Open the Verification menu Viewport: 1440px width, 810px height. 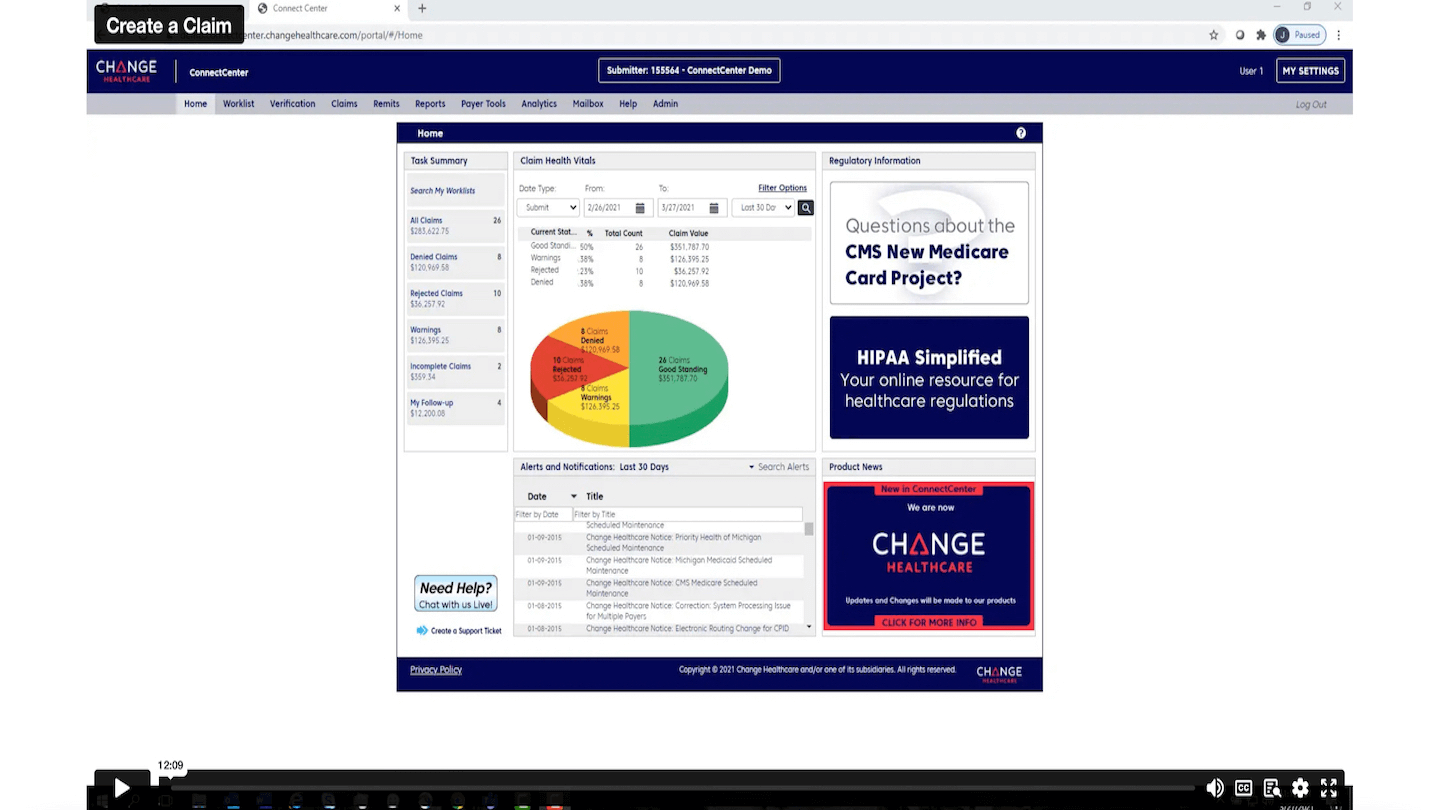(292, 104)
